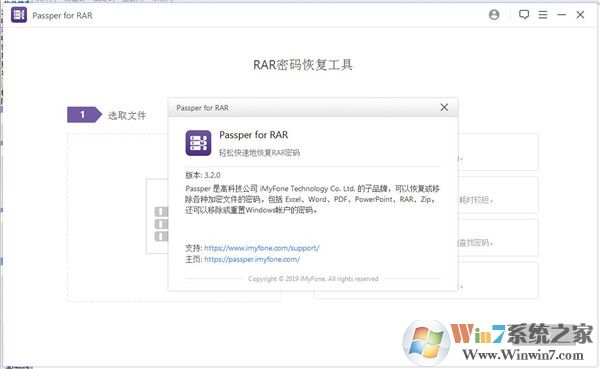This screenshot has height=369, width=600.
Task: Close the main Passper for RAR window
Action: coord(580,15)
